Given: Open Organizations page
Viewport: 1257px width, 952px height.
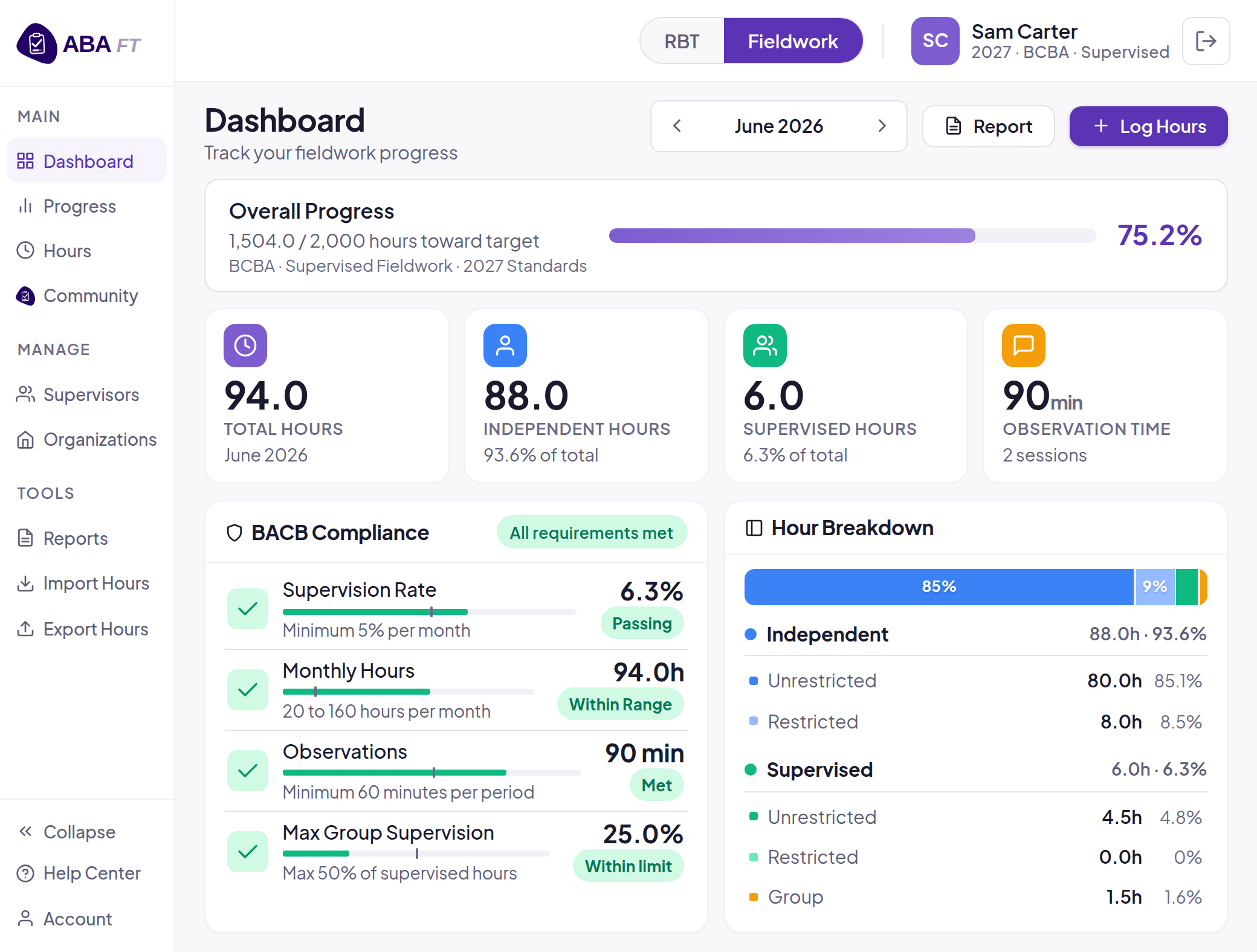Looking at the screenshot, I should [87, 439].
